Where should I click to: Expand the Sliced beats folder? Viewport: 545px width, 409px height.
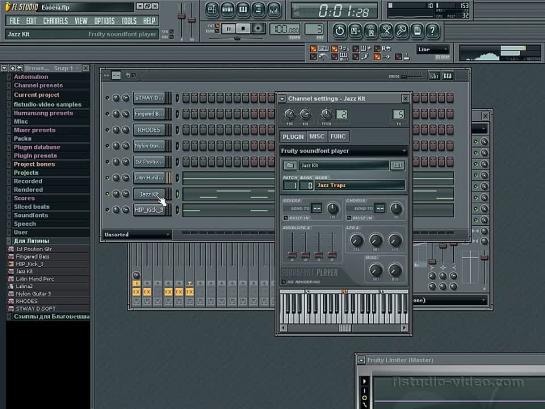click(31, 207)
